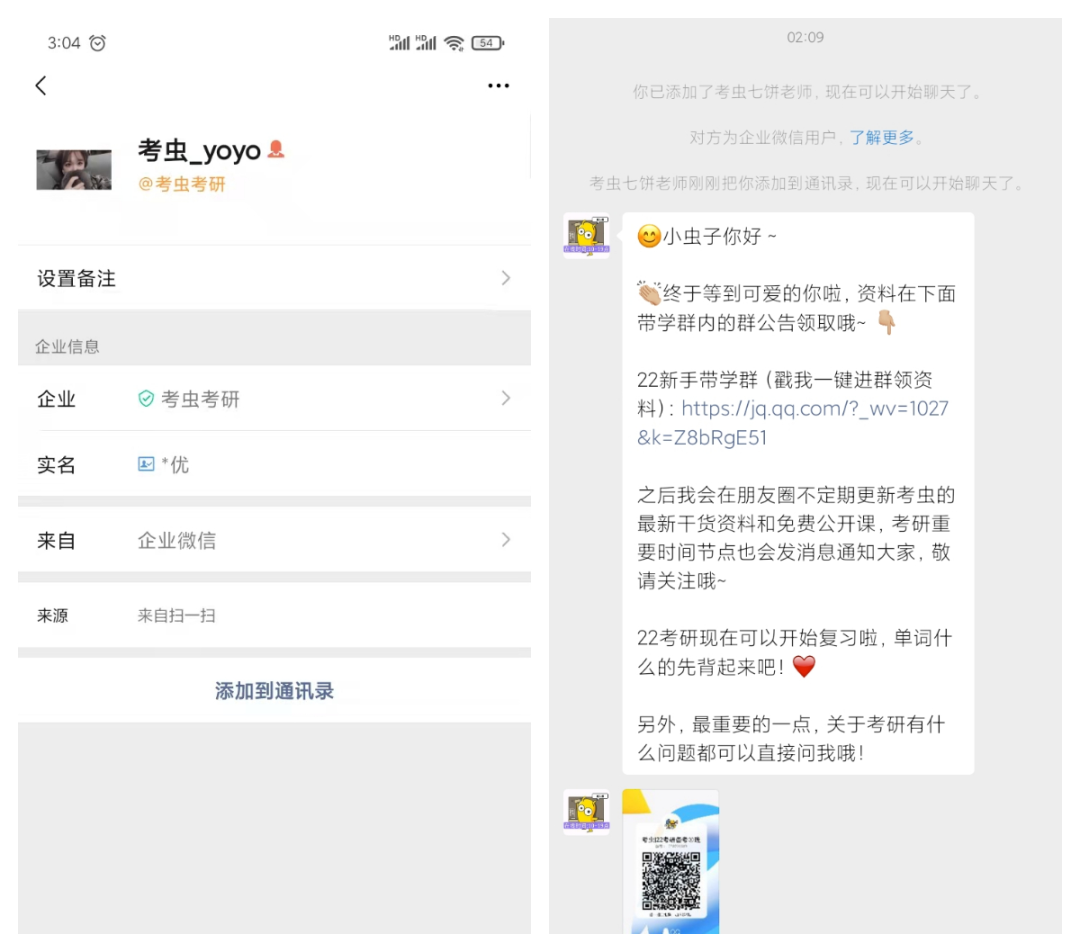Click the jq.qq.com group invite link
1080x952 pixels.
(x=814, y=409)
